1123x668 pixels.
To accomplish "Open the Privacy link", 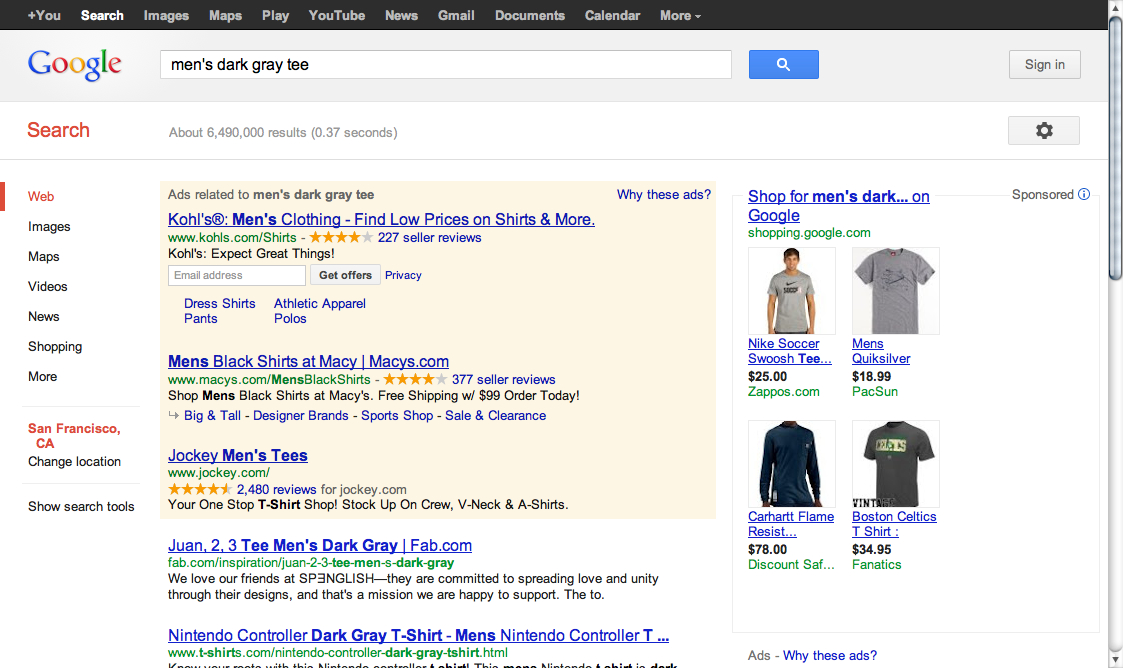I will point(403,275).
